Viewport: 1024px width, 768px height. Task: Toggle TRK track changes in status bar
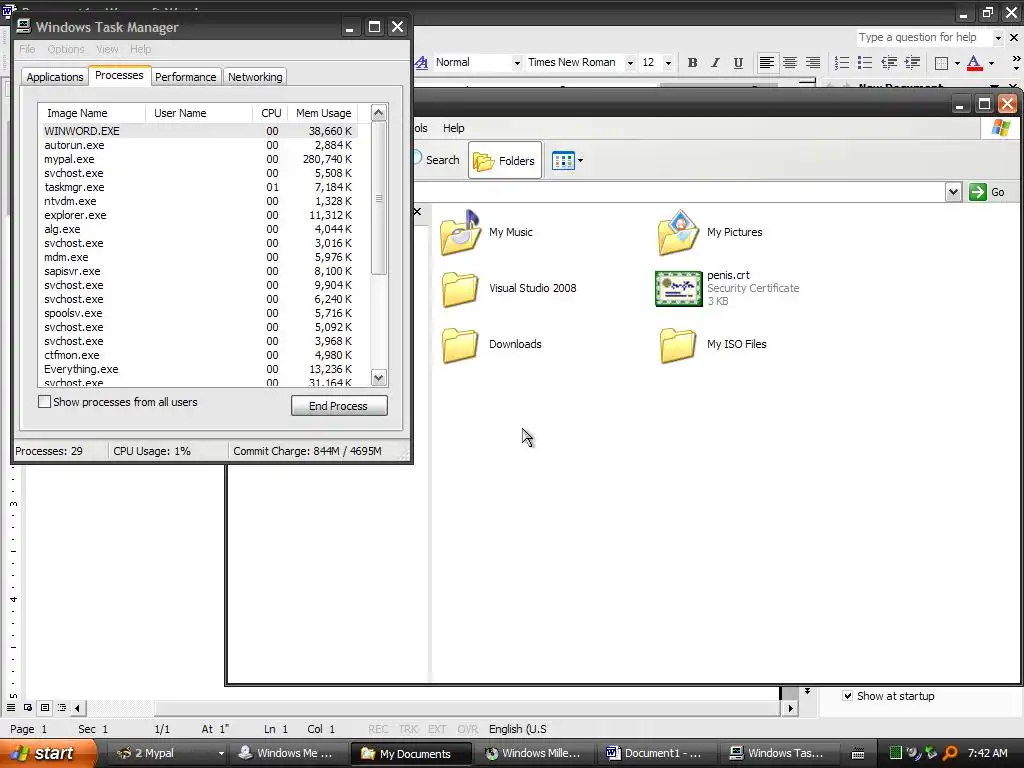click(x=408, y=729)
